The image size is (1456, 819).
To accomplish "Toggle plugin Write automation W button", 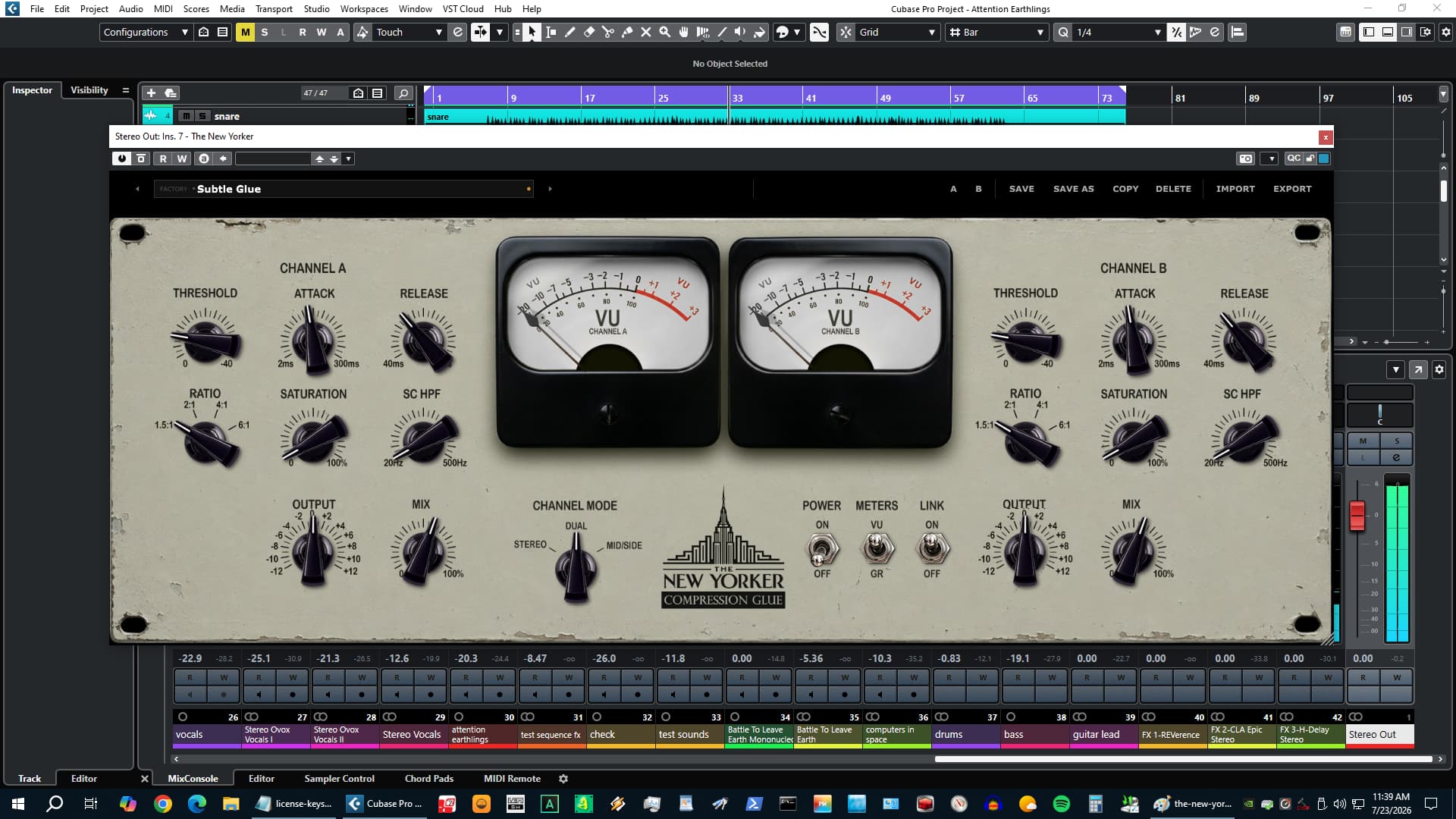I will (182, 158).
